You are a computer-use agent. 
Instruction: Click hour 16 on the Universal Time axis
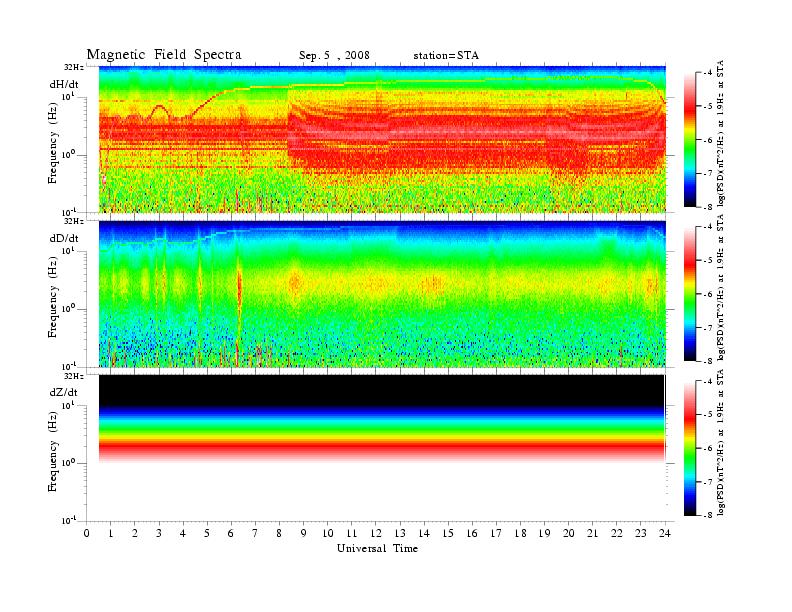tap(472, 533)
